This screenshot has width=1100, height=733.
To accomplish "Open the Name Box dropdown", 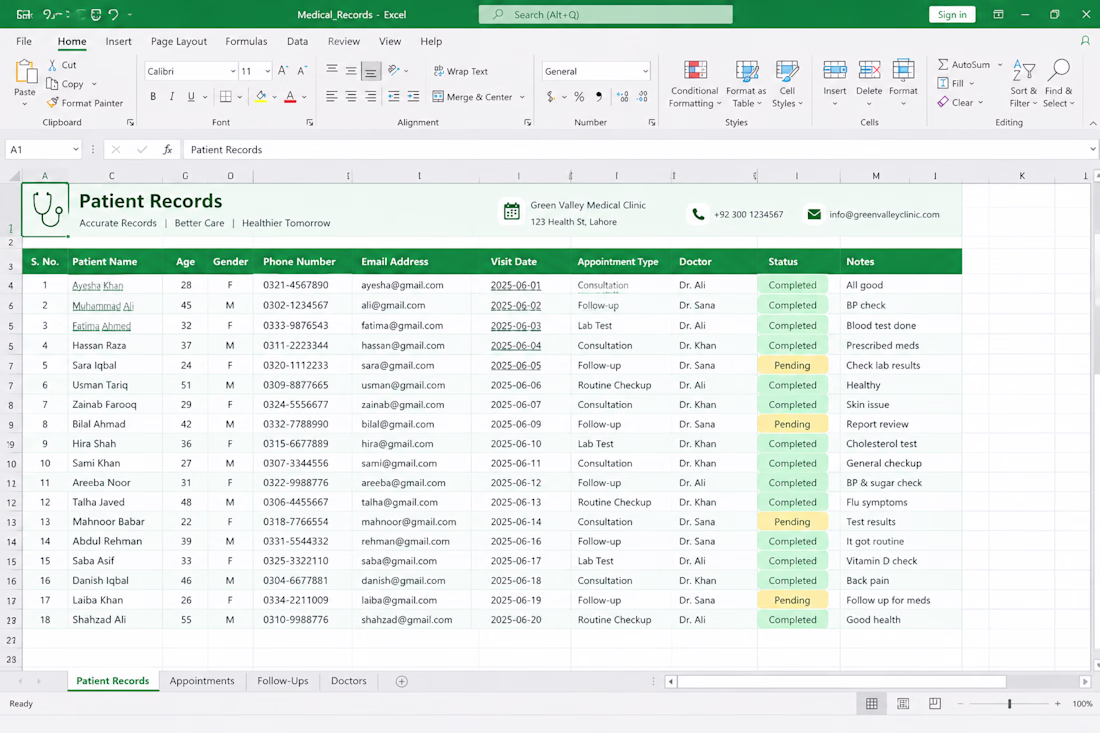I will coord(76,149).
